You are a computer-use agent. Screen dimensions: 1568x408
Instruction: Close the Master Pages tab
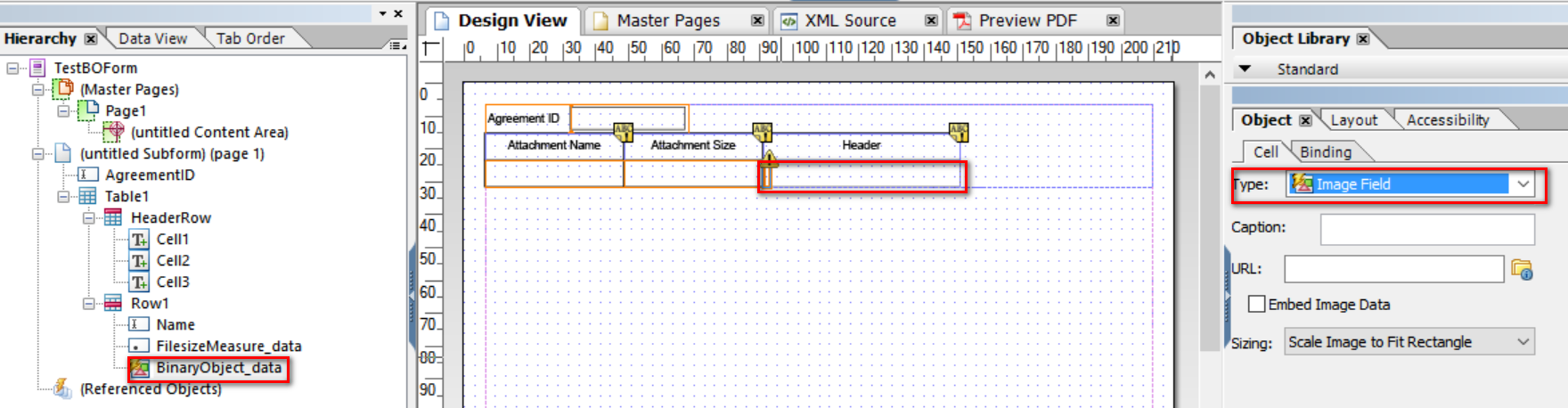point(756,20)
